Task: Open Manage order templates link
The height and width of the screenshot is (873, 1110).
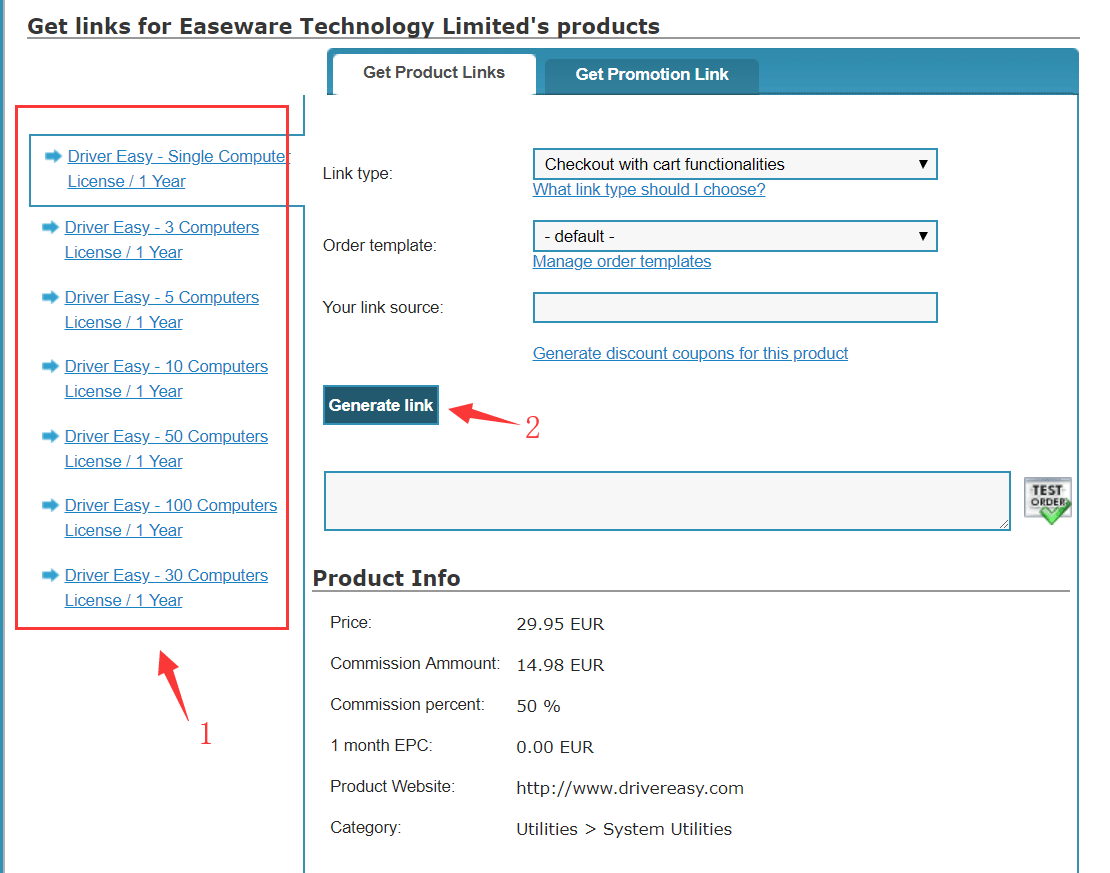Action: tap(622, 262)
